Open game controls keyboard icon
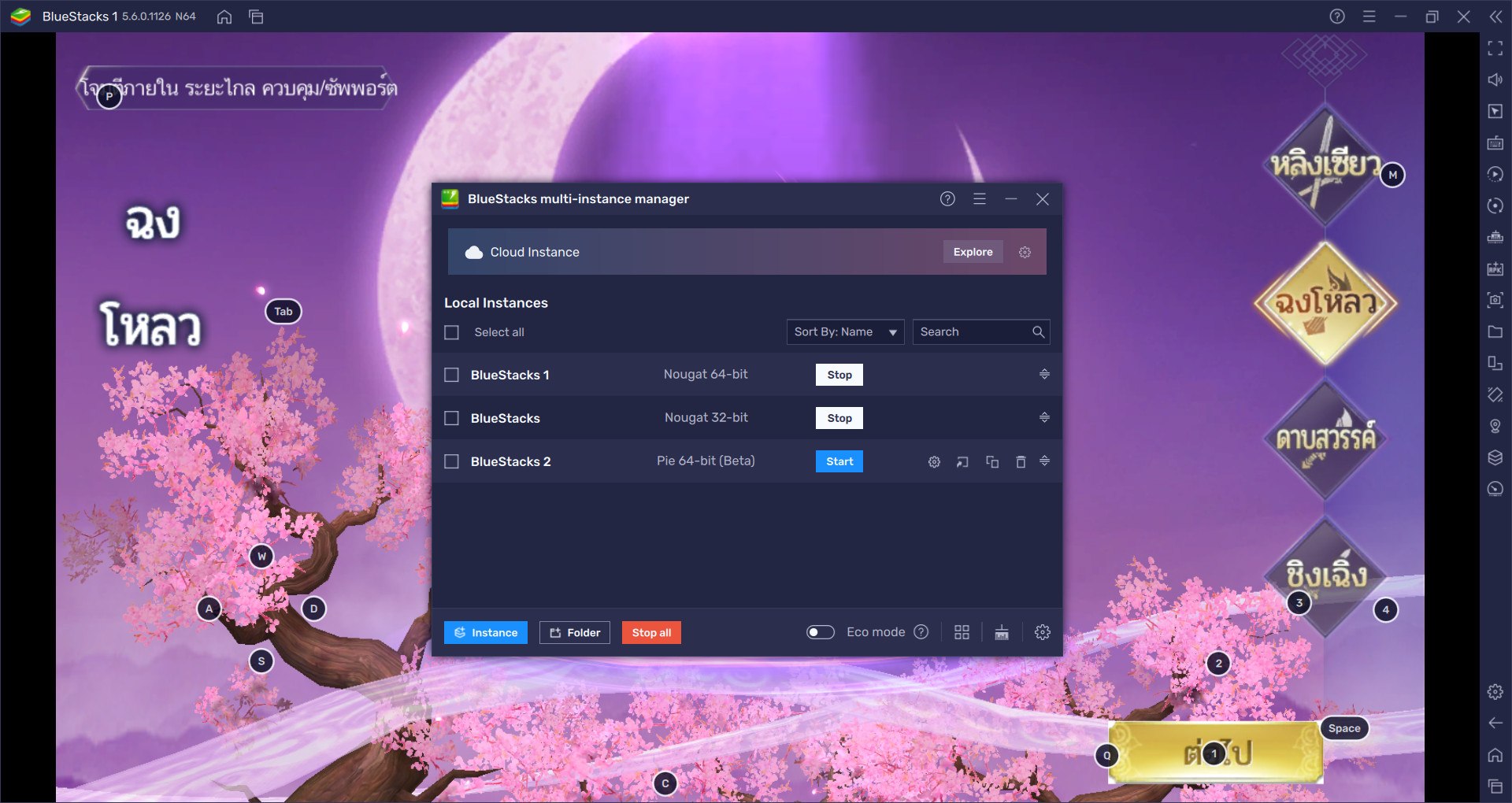This screenshot has width=1512, height=803. coord(1495,143)
